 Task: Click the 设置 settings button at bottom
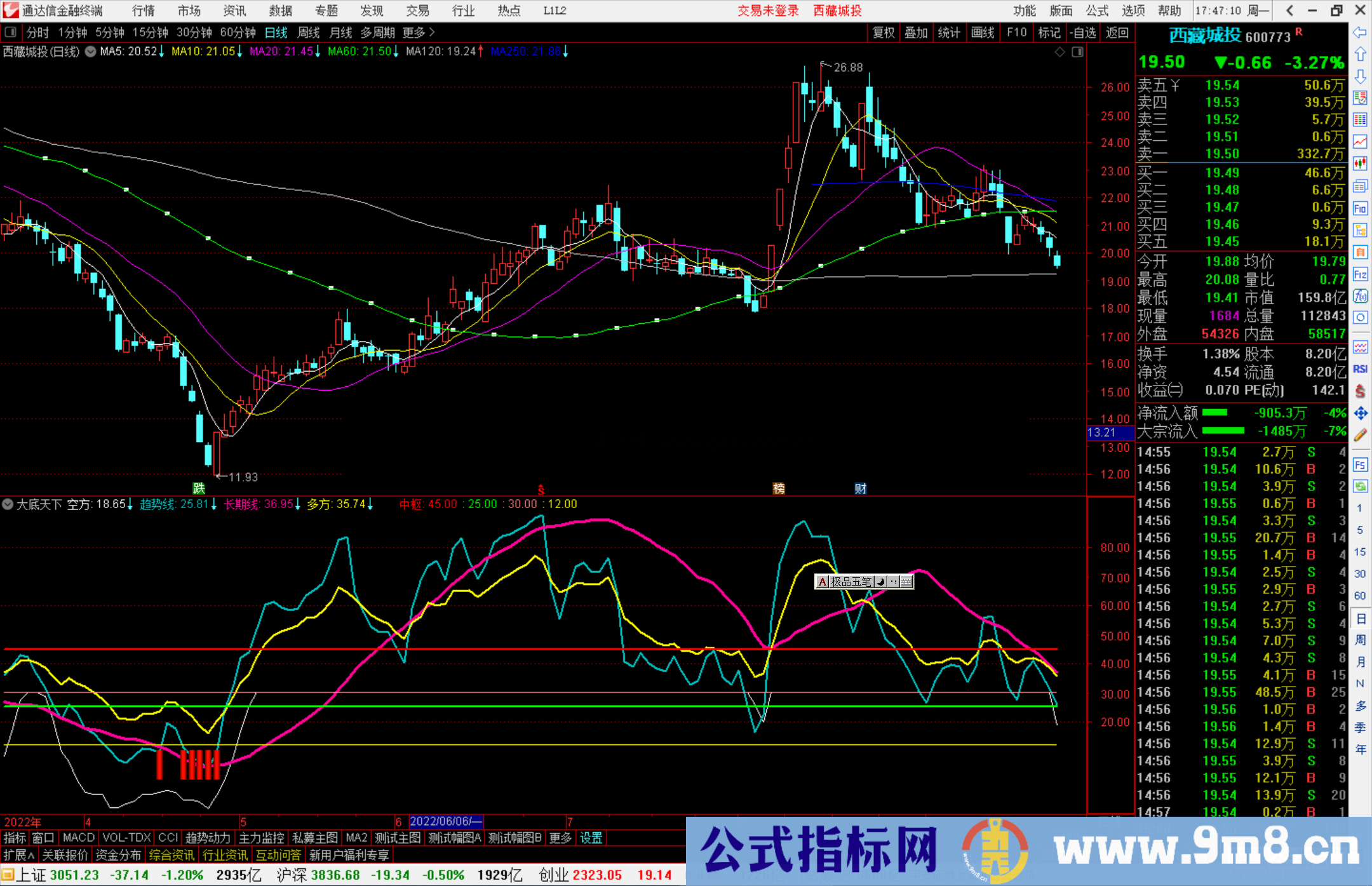coord(591,838)
